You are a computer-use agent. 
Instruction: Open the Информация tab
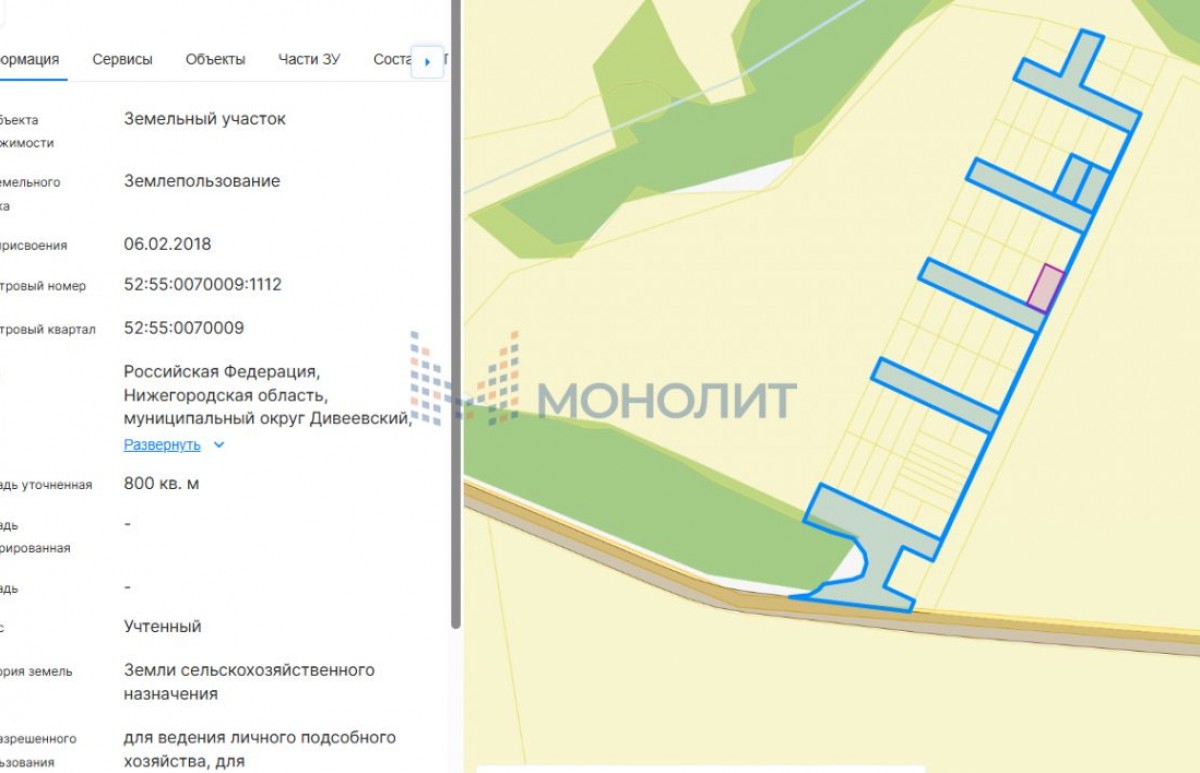pyautogui.click(x=30, y=59)
